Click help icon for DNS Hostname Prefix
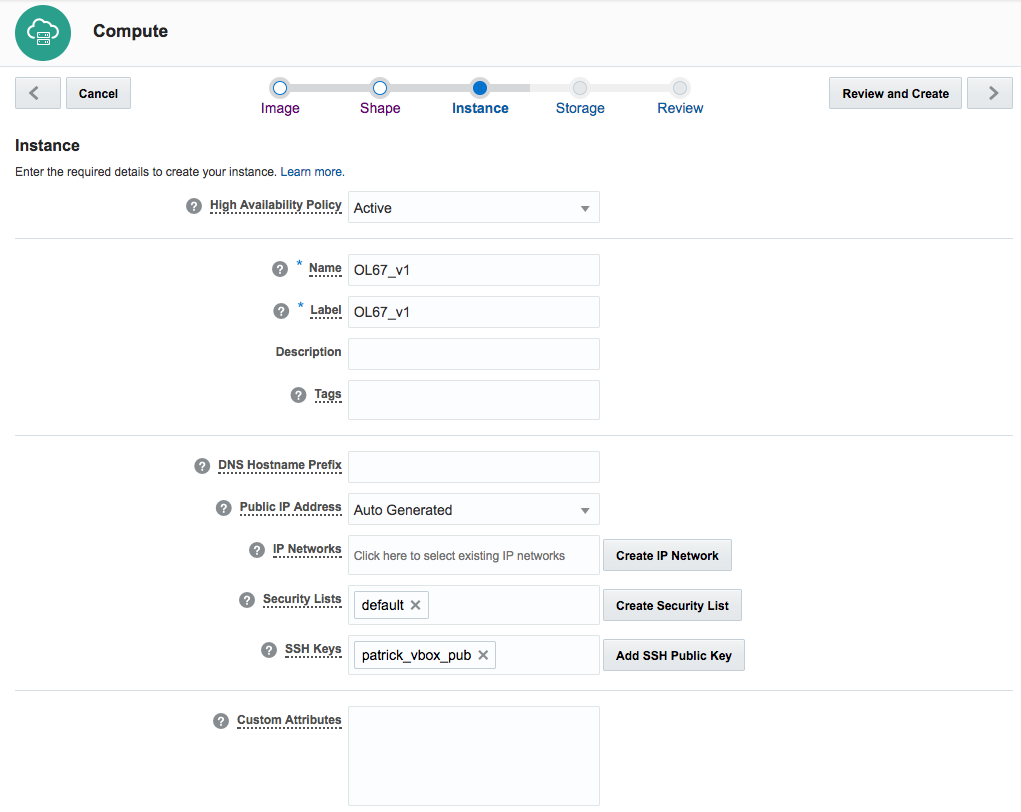This screenshot has width=1021, height=812. tap(202, 466)
